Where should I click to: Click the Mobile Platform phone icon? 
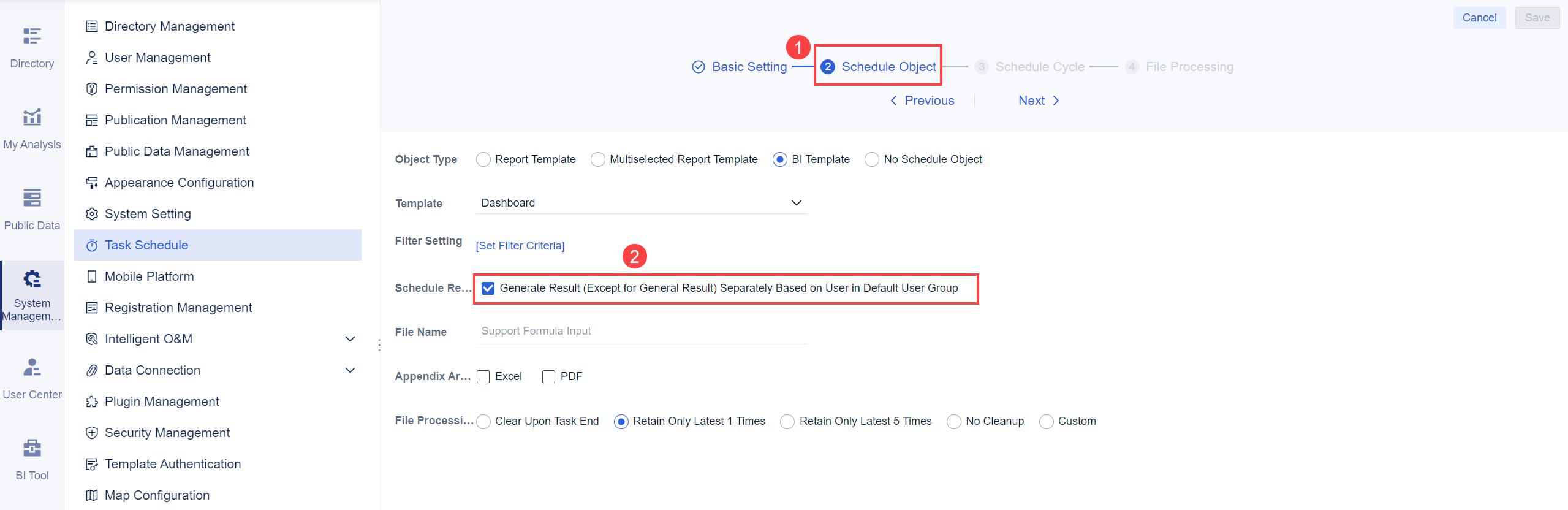tap(92, 276)
